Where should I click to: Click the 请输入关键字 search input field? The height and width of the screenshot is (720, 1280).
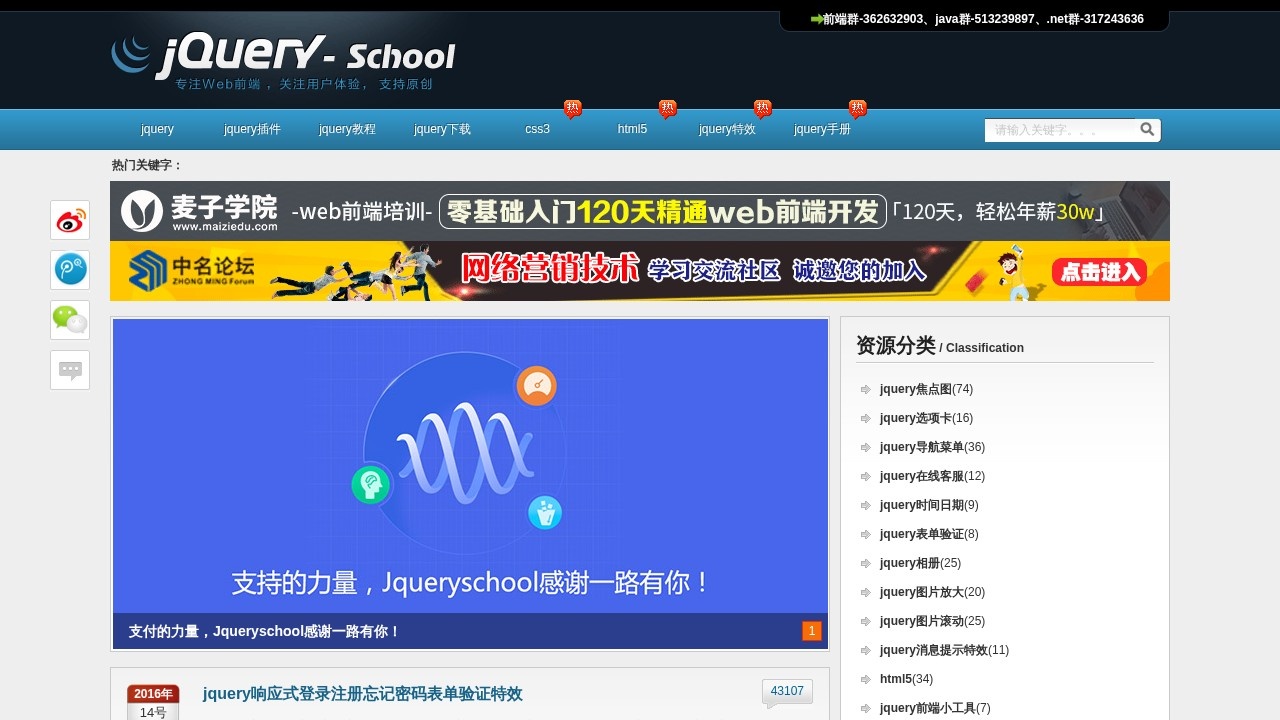[x=1060, y=129]
